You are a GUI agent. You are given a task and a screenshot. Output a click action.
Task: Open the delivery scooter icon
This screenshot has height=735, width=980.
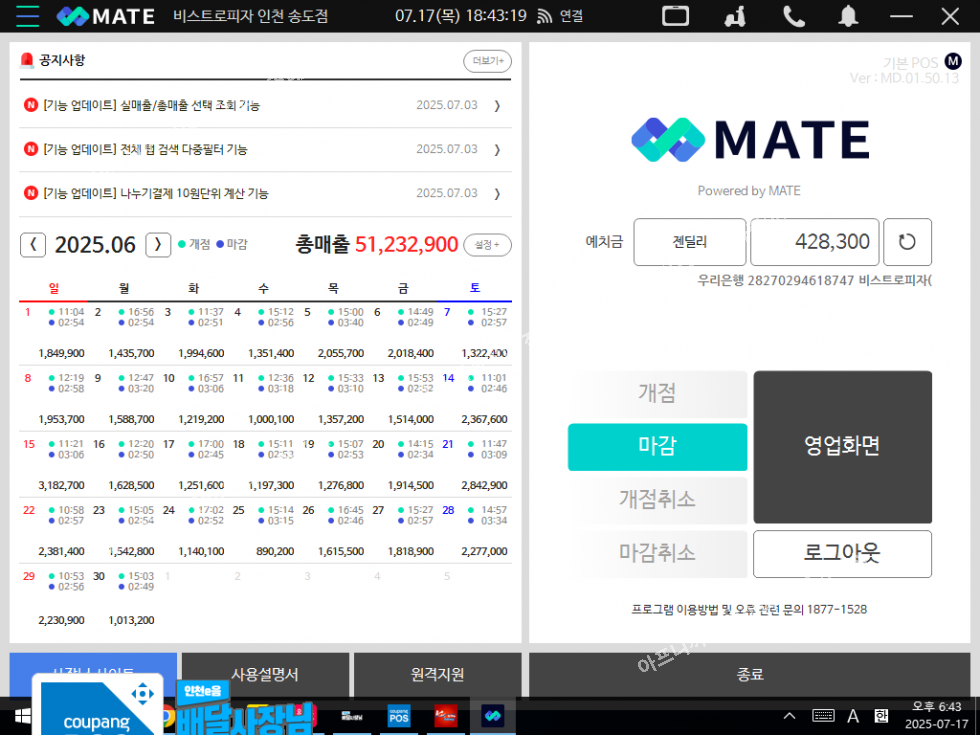[735, 16]
